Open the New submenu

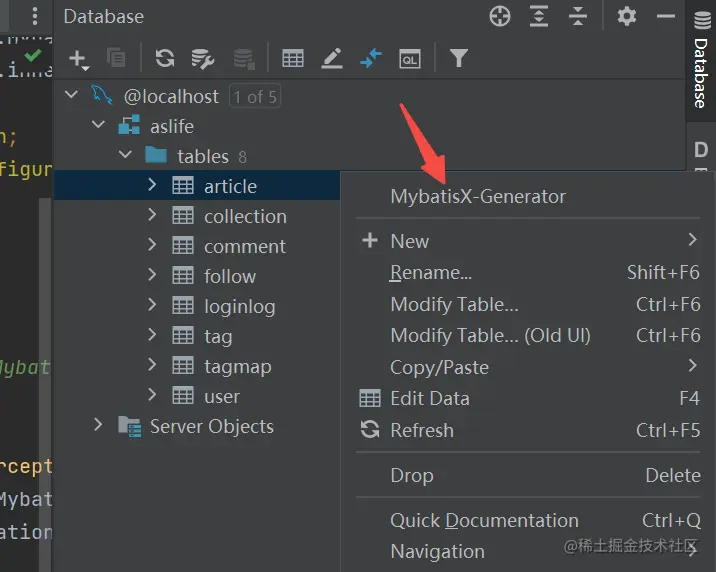(x=528, y=241)
